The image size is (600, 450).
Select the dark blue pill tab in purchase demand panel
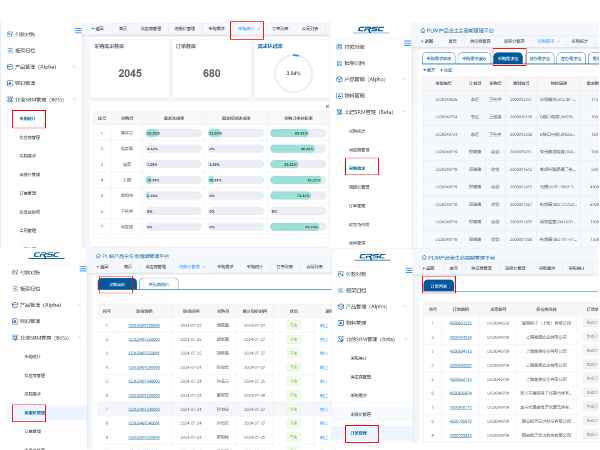pyautogui.click(x=509, y=59)
